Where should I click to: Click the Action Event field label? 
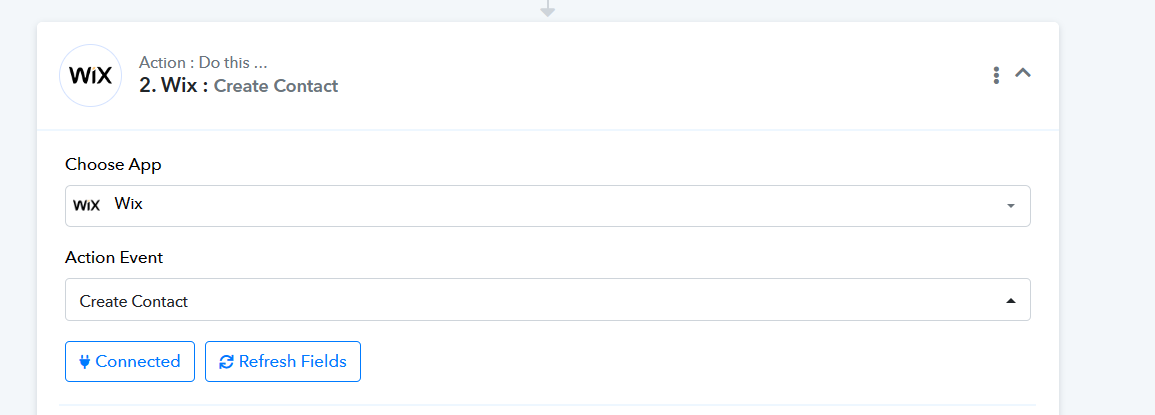pos(114,257)
